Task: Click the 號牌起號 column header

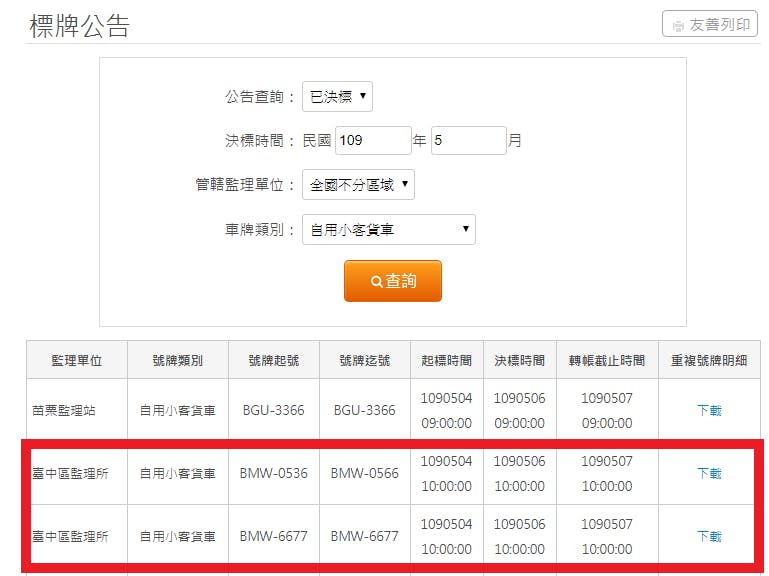Action: coord(273,360)
